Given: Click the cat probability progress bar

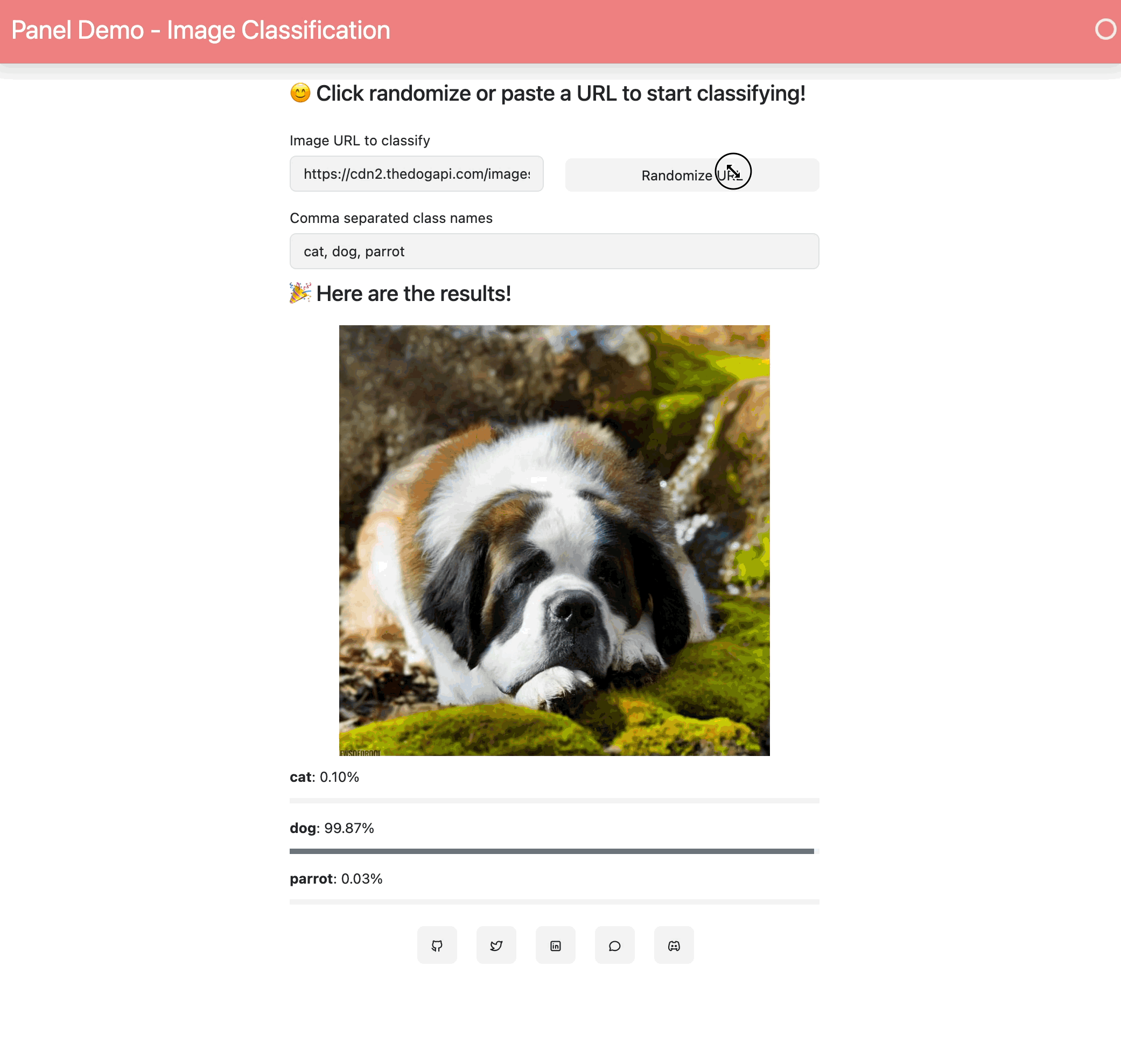Looking at the screenshot, I should pyautogui.click(x=554, y=801).
